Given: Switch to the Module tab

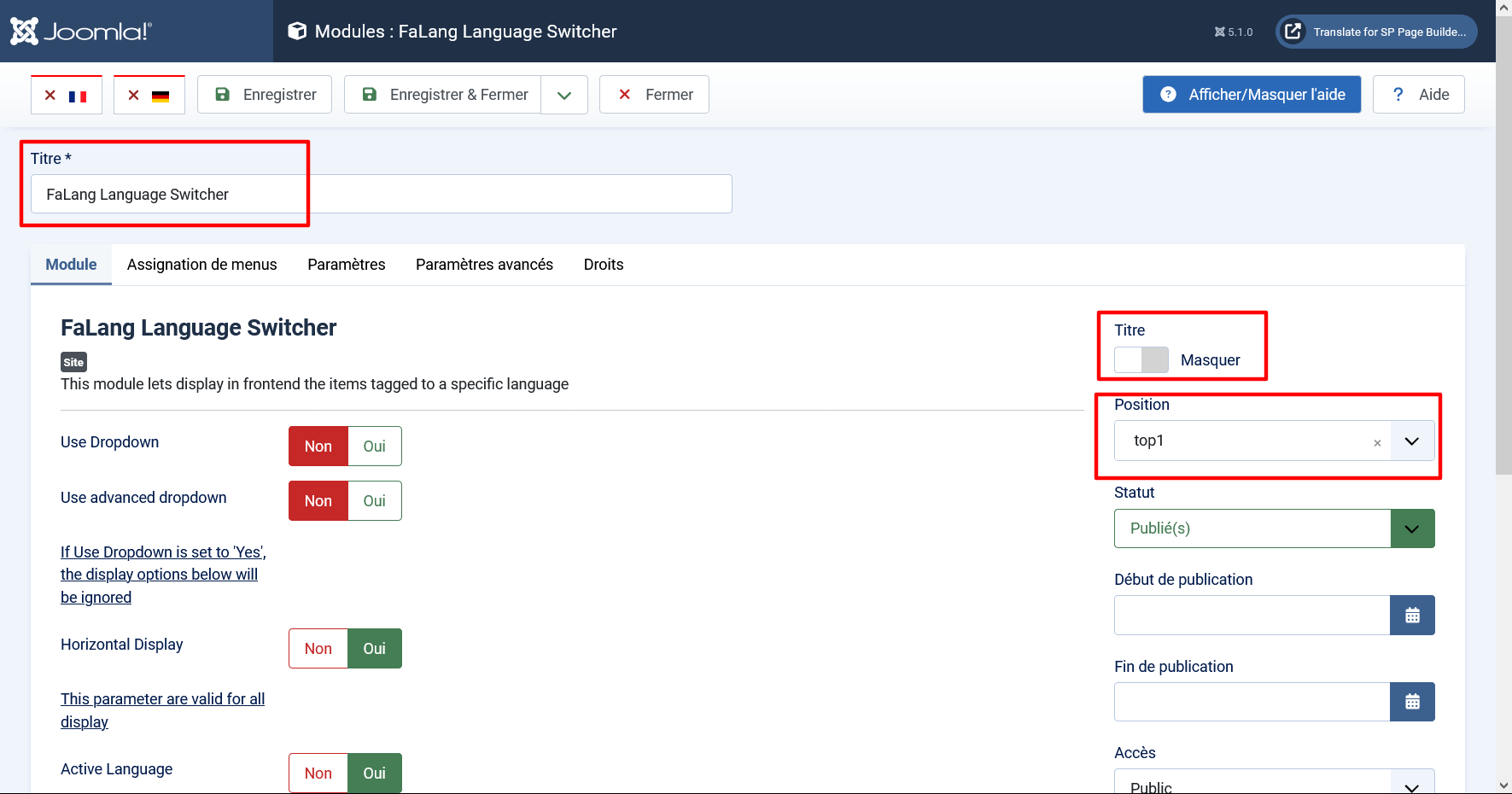Looking at the screenshot, I should click(71, 265).
